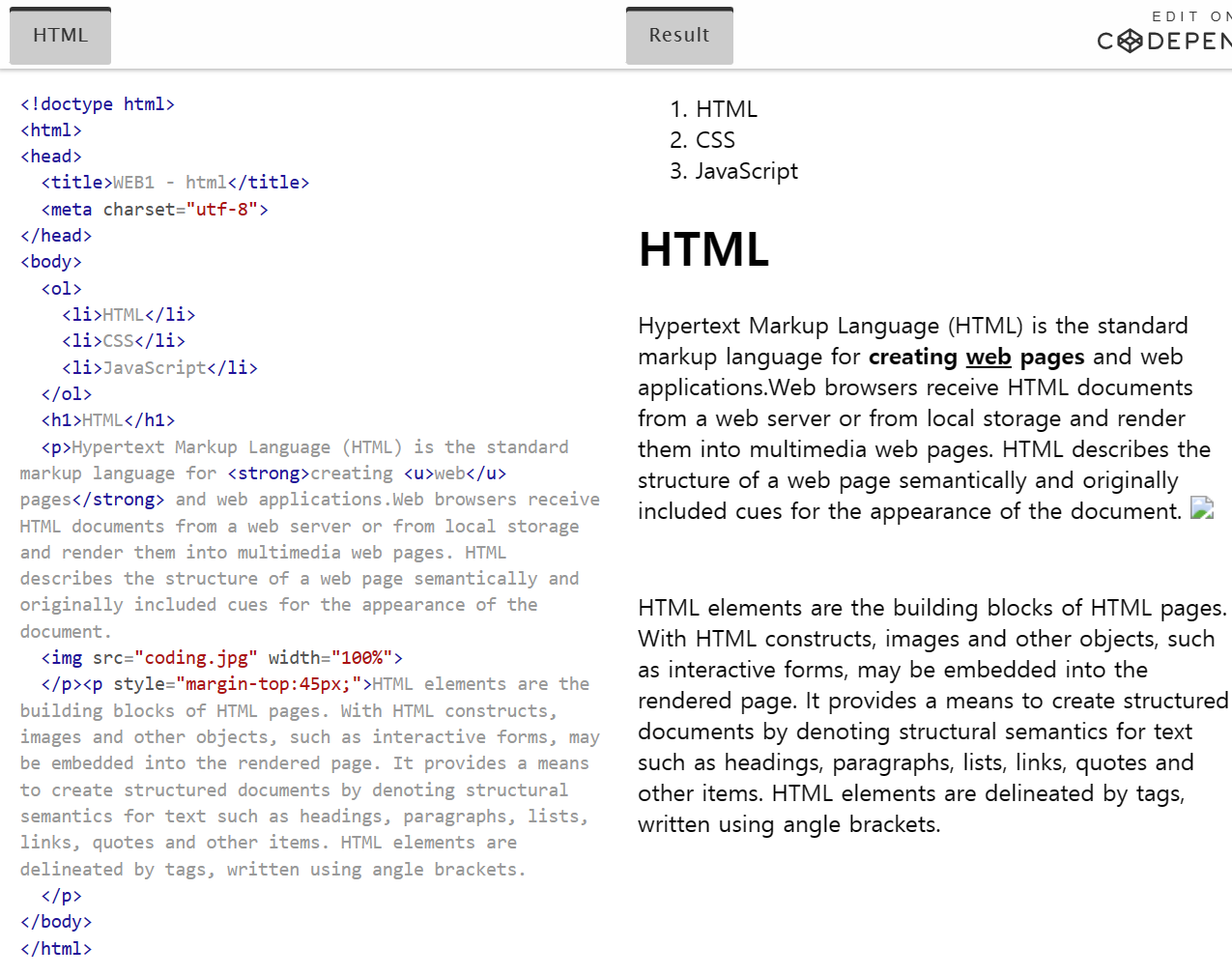
Task: Click the CSS list item in the result
Action: [x=715, y=139]
